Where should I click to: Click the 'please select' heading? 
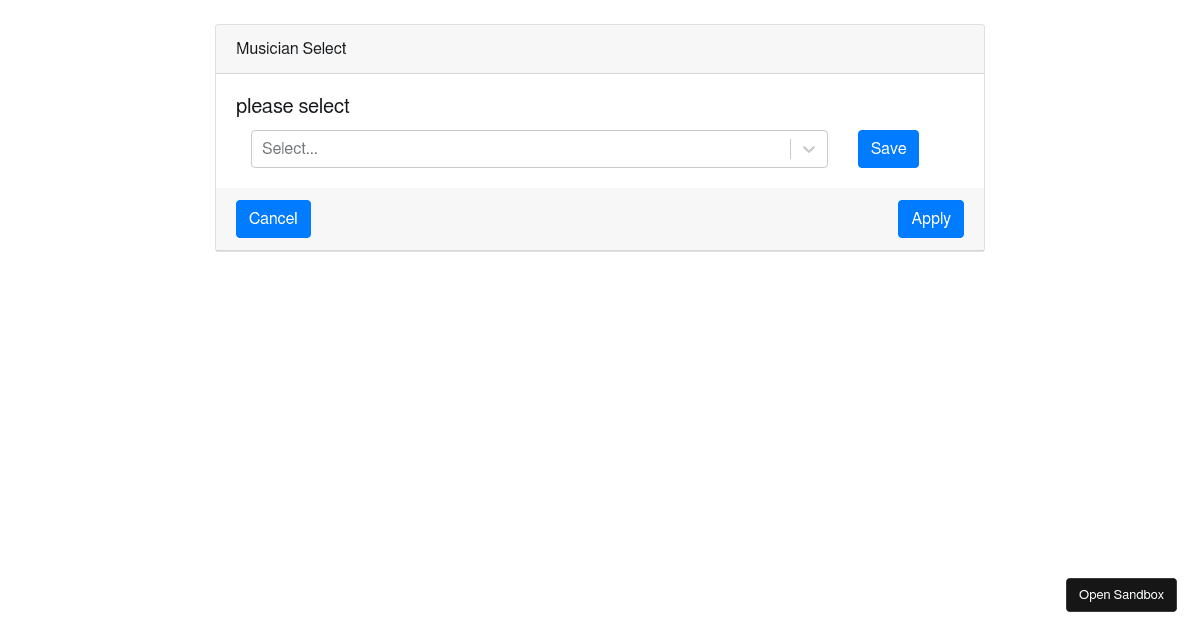[x=292, y=106]
